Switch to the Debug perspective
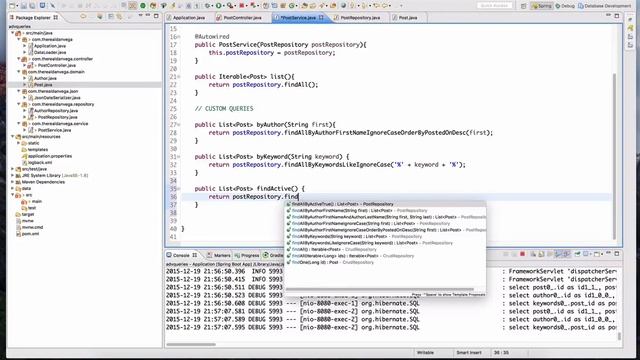640x360 pixels. click(565, 6)
